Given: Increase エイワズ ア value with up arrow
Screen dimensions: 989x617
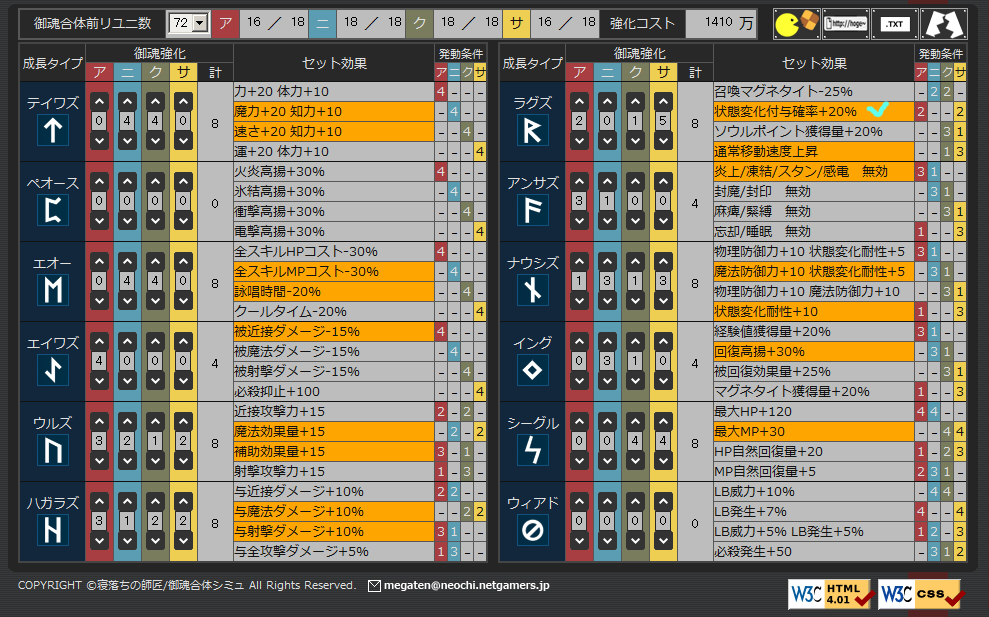Looking at the screenshot, I should tap(99, 341).
